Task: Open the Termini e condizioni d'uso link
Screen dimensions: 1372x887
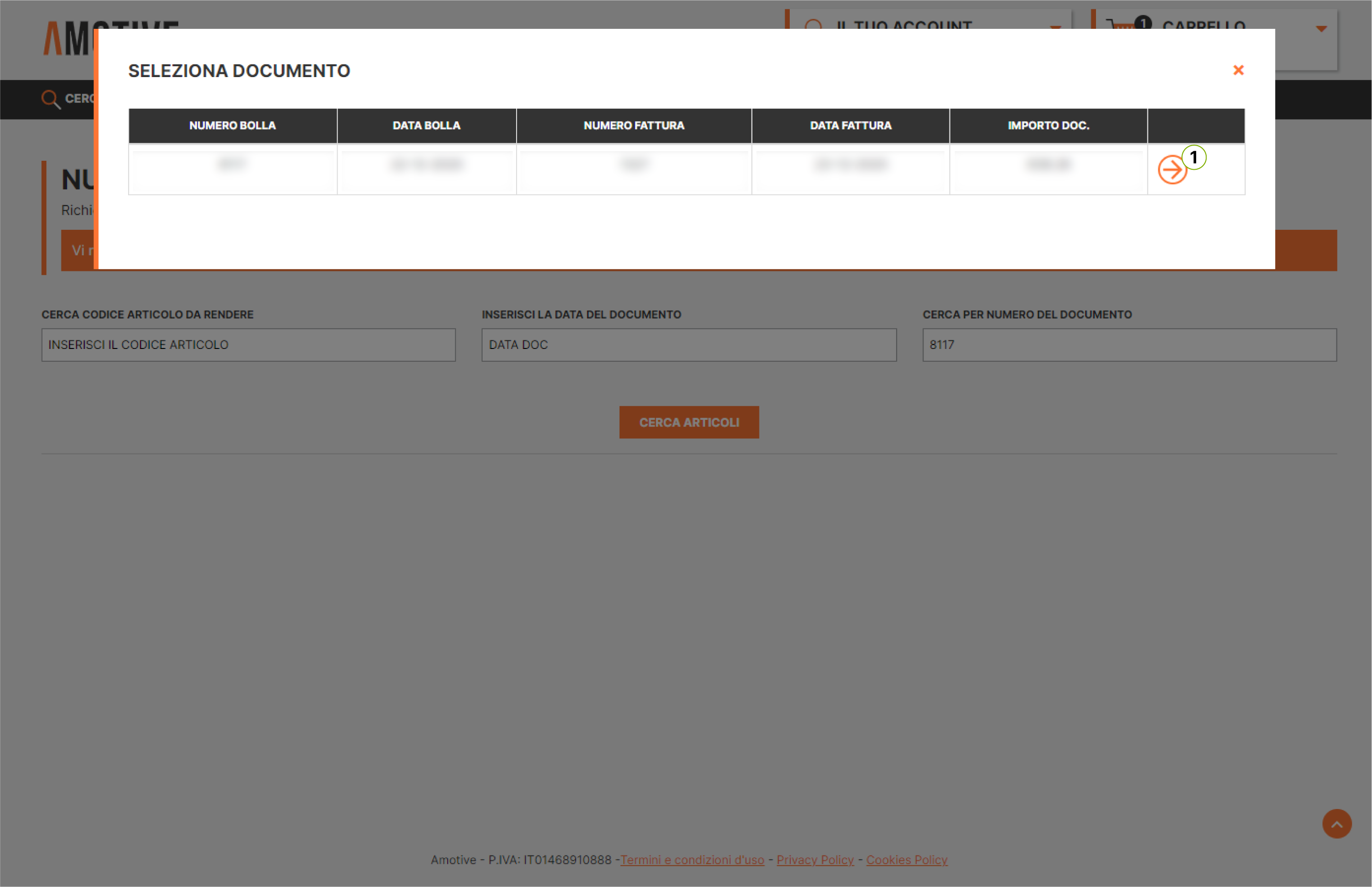Action: (x=692, y=860)
